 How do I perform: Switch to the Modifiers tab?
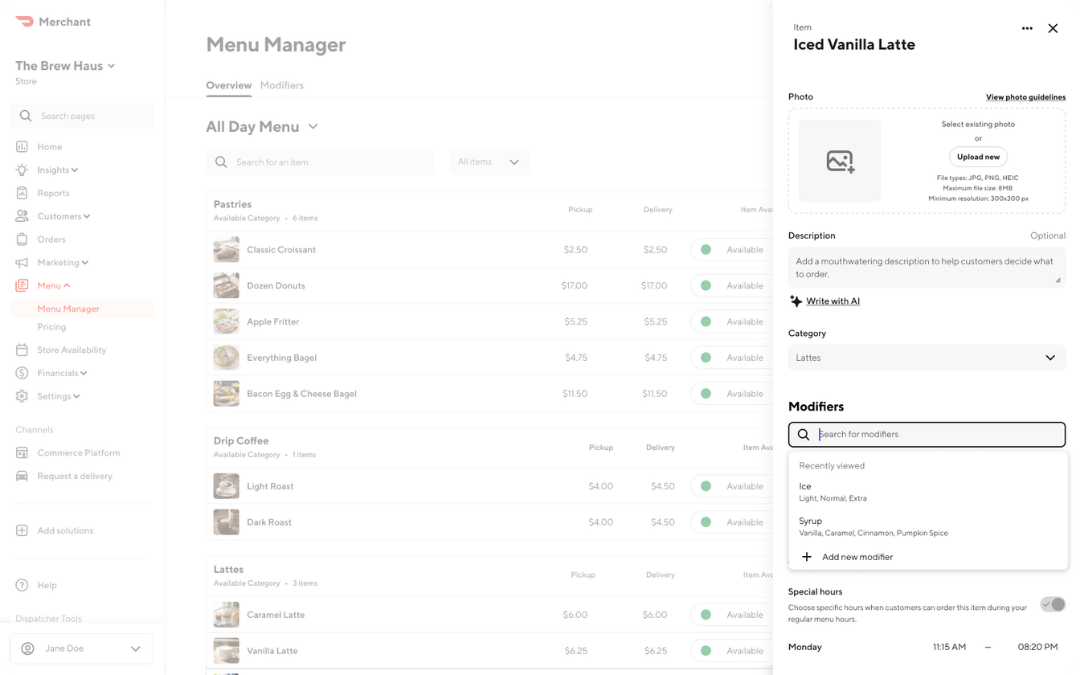click(282, 85)
